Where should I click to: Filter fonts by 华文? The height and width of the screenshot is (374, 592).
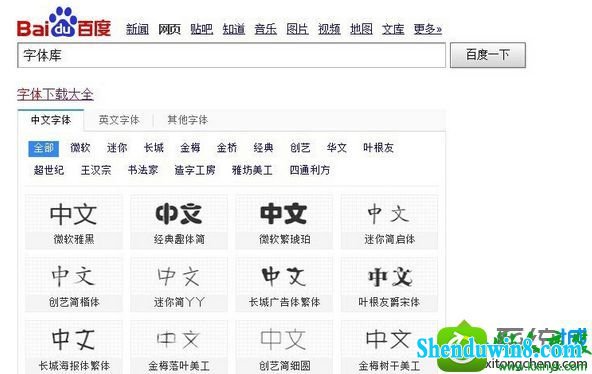pos(337,148)
